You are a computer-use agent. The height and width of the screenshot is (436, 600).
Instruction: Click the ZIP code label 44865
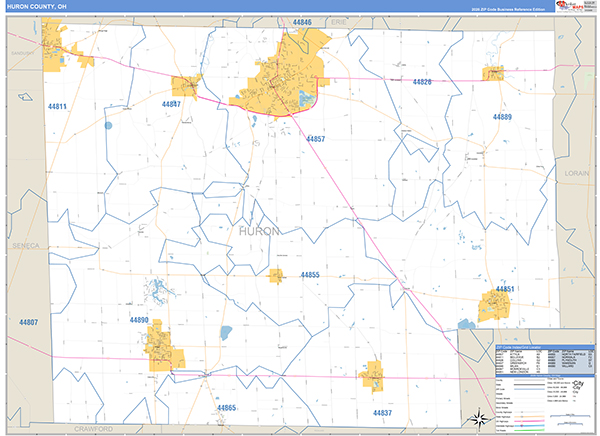[x=227, y=408]
